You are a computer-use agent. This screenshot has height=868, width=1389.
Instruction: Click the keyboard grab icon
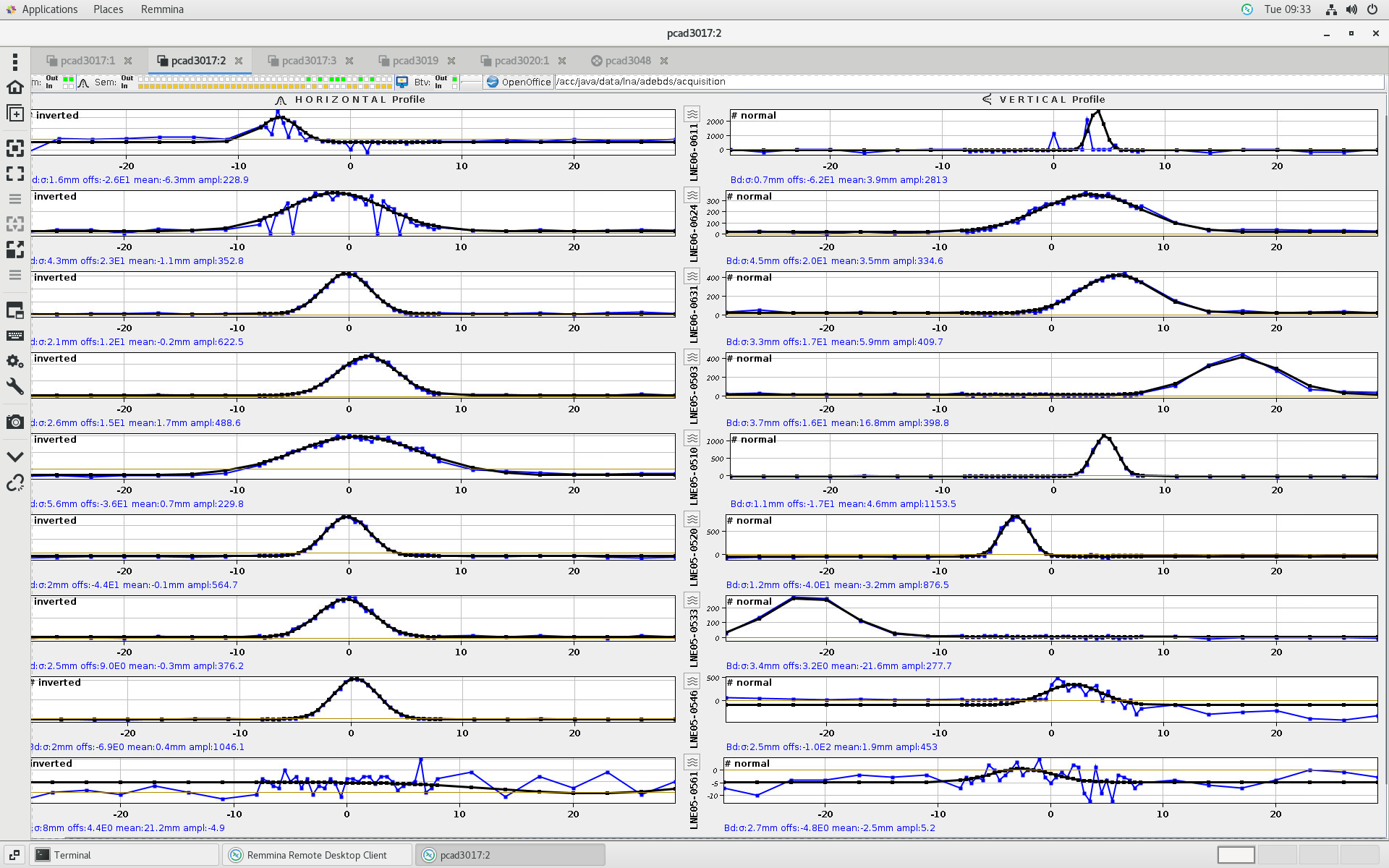tap(14, 336)
